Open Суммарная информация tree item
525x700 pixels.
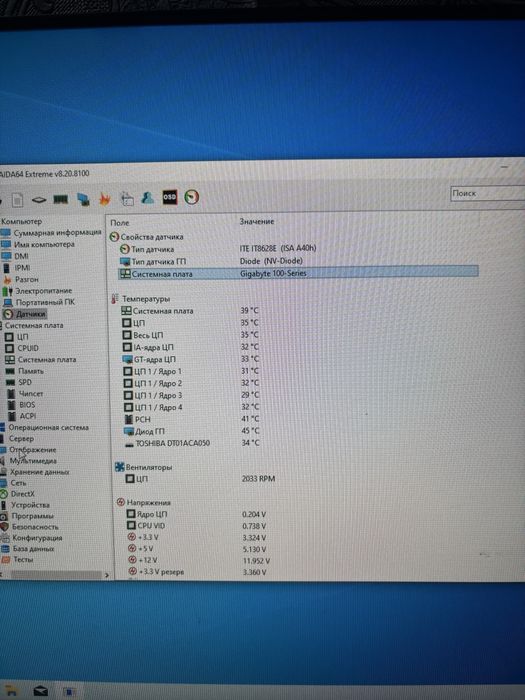click(57, 233)
